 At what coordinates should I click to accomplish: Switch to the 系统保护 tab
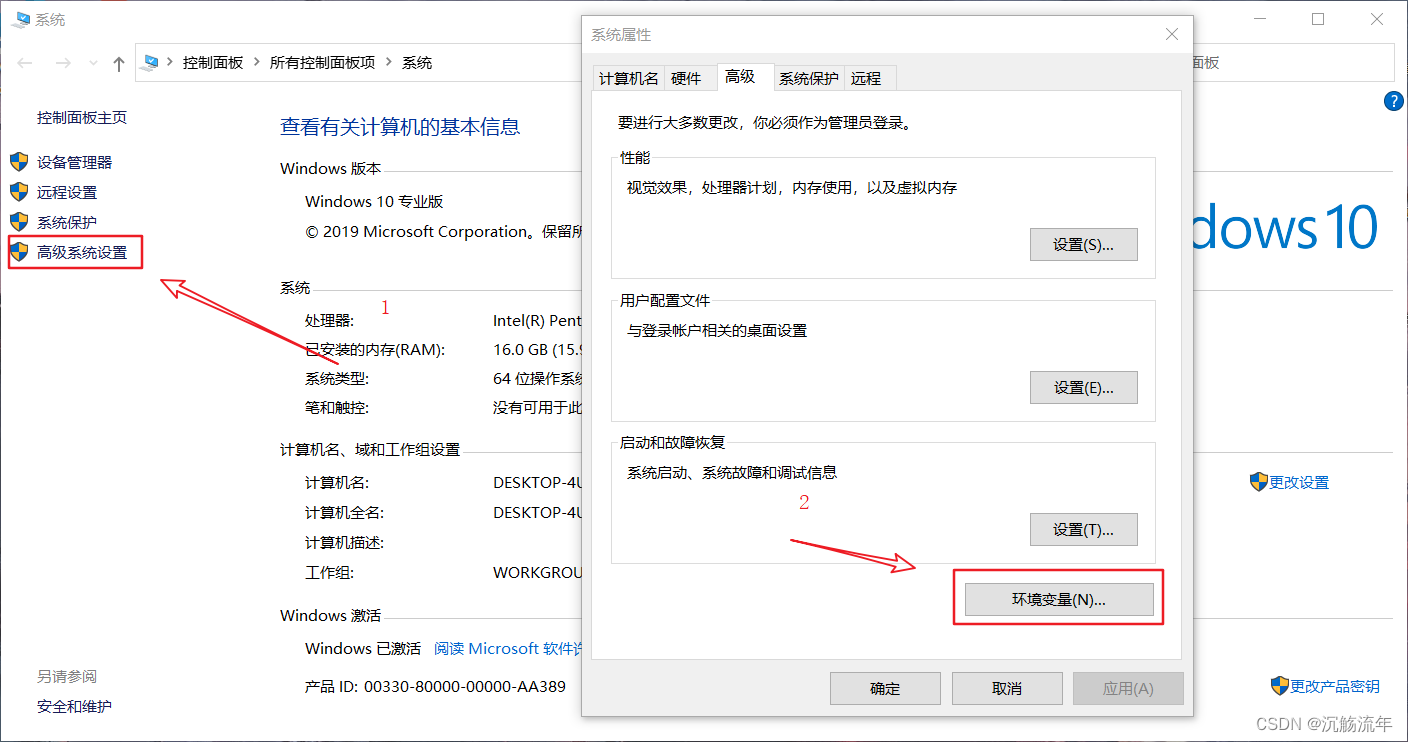point(809,78)
